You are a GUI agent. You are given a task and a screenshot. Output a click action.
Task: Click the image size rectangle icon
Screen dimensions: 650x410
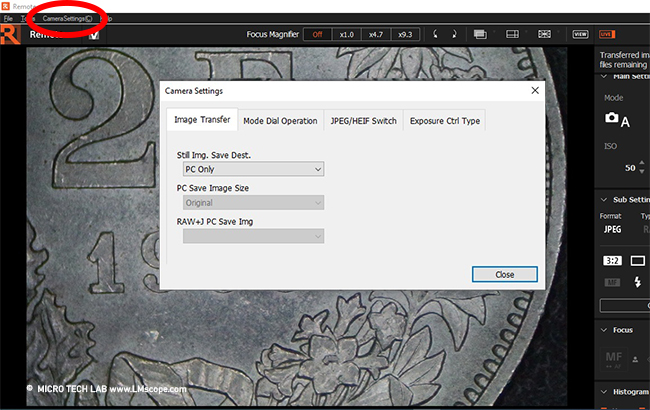[x=638, y=261]
